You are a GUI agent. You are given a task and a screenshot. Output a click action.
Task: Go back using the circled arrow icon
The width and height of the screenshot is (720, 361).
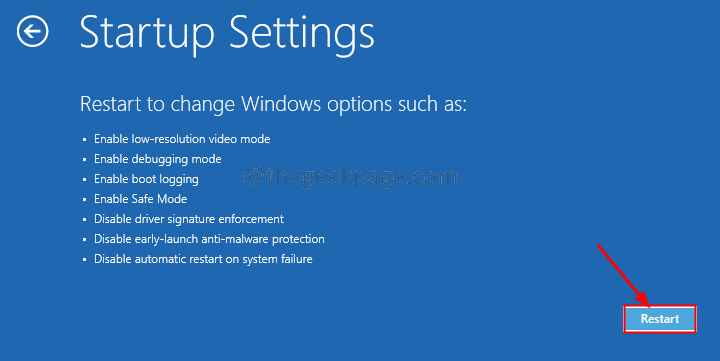(33, 31)
